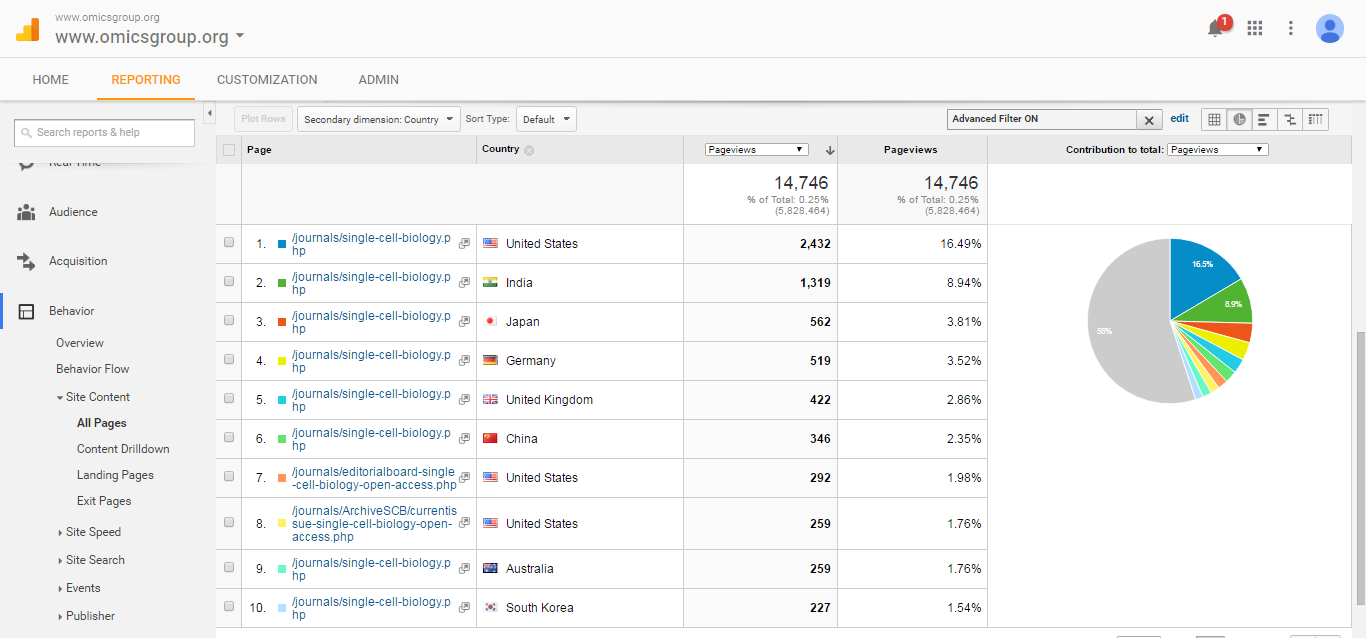Open the Sort Type Default dropdown
This screenshot has width=1366, height=638.
click(546, 119)
